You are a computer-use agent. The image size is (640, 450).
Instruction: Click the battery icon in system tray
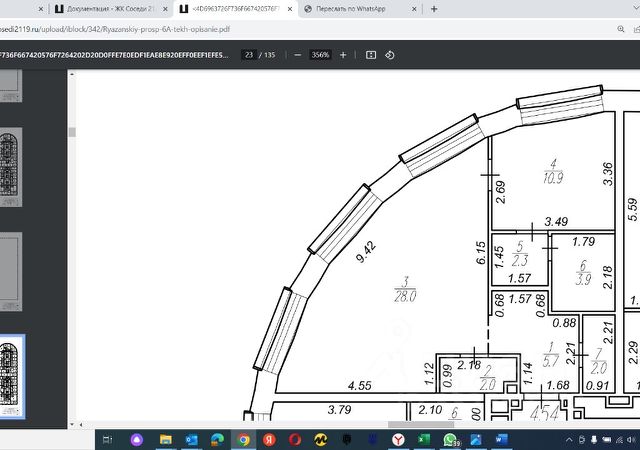pos(607,440)
